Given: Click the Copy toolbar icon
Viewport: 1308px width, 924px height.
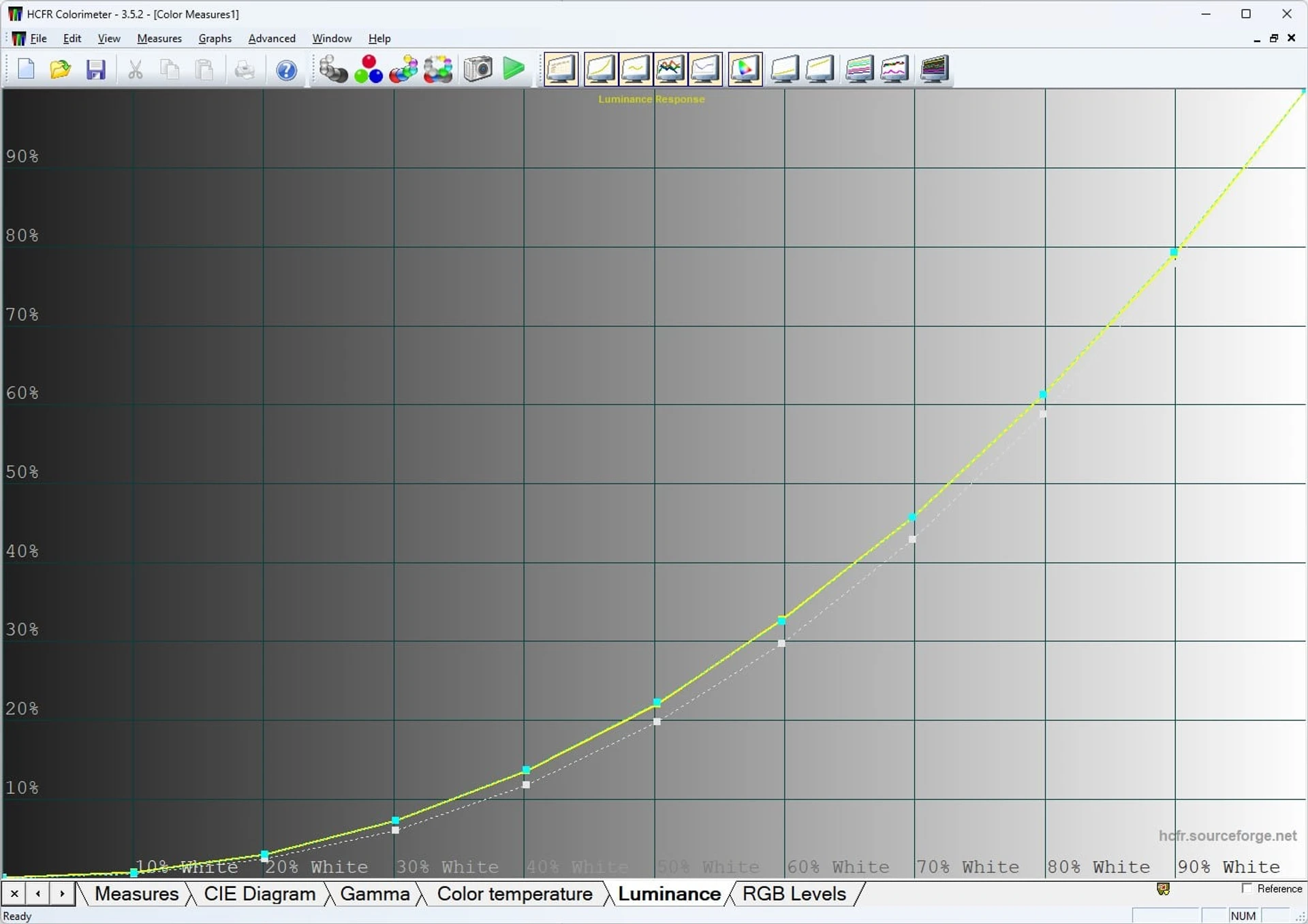Looking at the screenshot, I should 170,69.
